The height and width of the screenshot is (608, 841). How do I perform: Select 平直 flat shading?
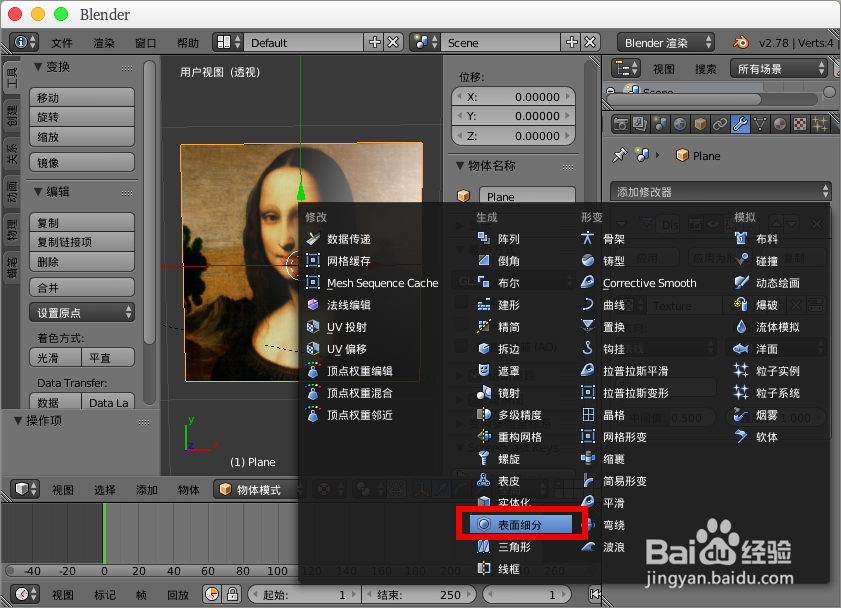click(108, 358)
